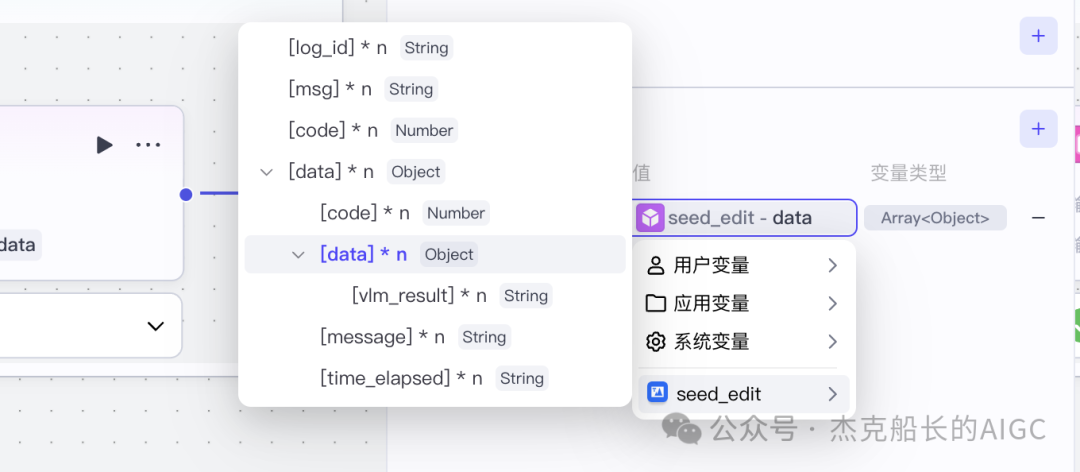Screen dimensions: 1080x472
Task: Collapse the highlighted inner [data] * n row
Action: (x=298, y=255)
